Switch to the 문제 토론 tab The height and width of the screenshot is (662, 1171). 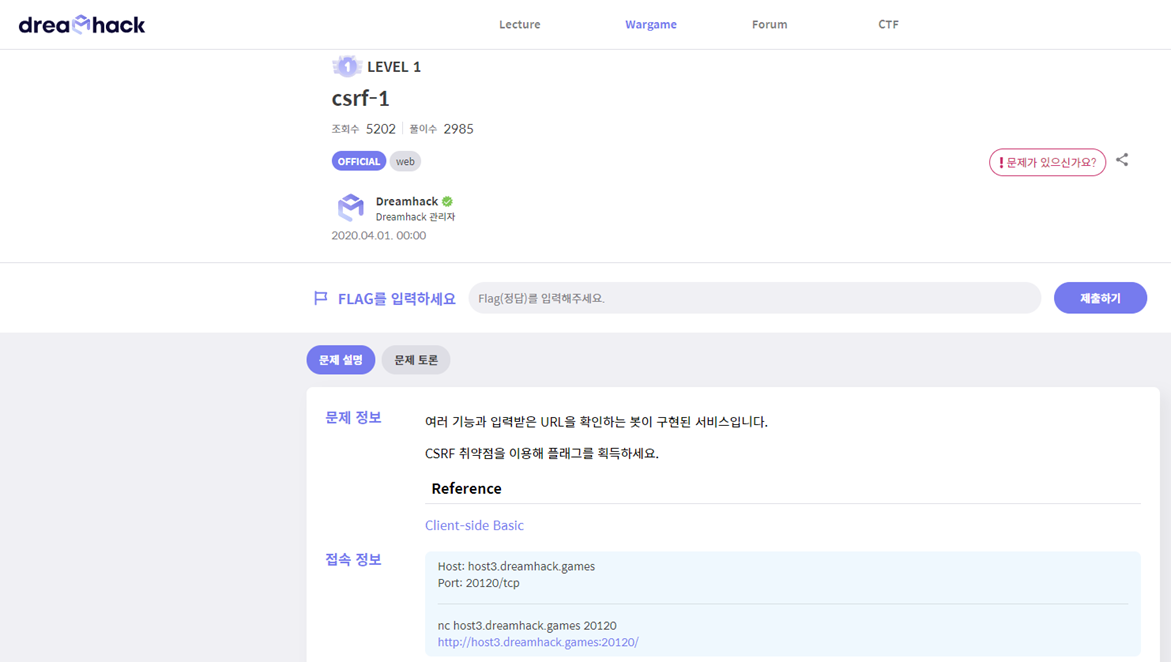click(x=416, y=359)
